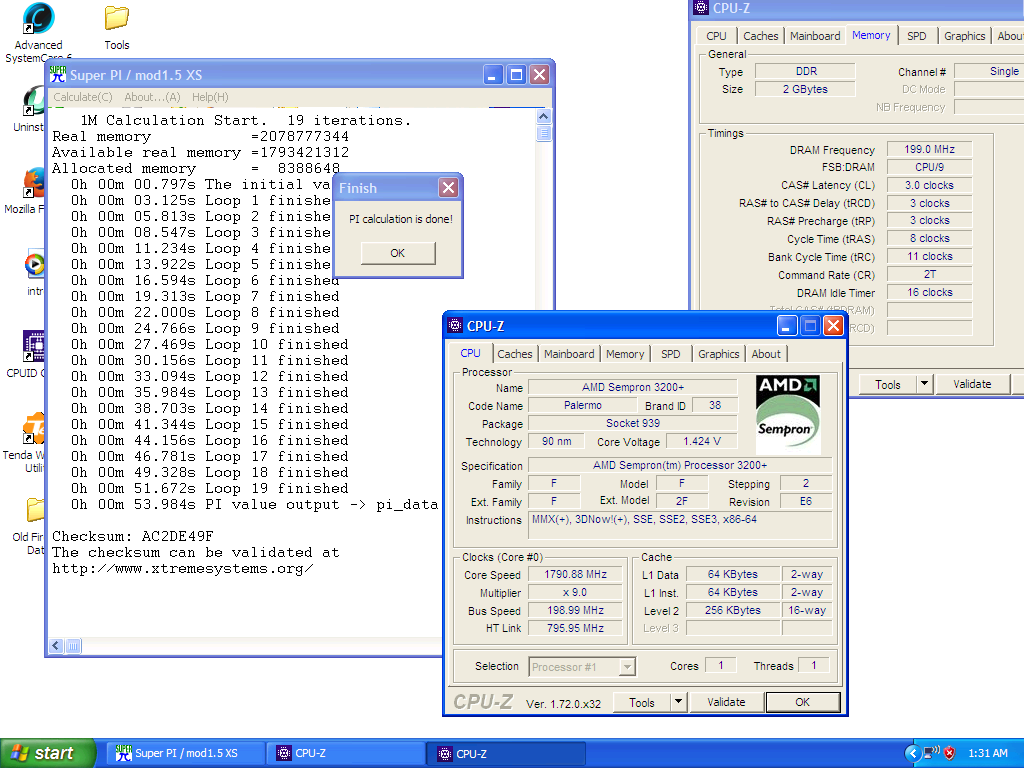This screenshot has width=1024, height=768.
Task: Maximize the Super PI window
Action: point(516,74)
